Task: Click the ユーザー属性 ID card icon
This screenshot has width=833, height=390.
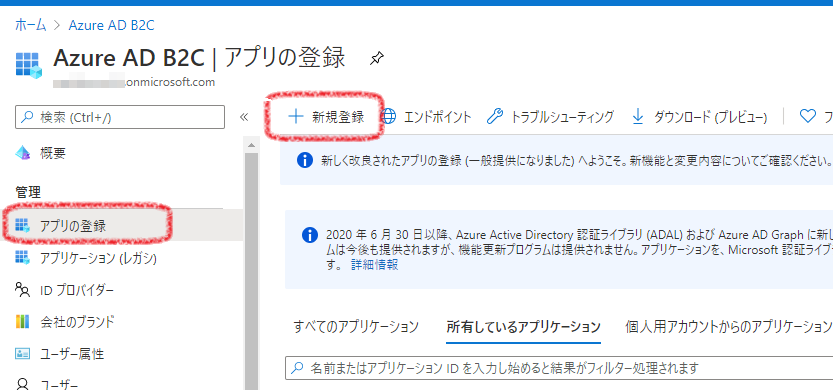Action: click(x=22, y=354)
